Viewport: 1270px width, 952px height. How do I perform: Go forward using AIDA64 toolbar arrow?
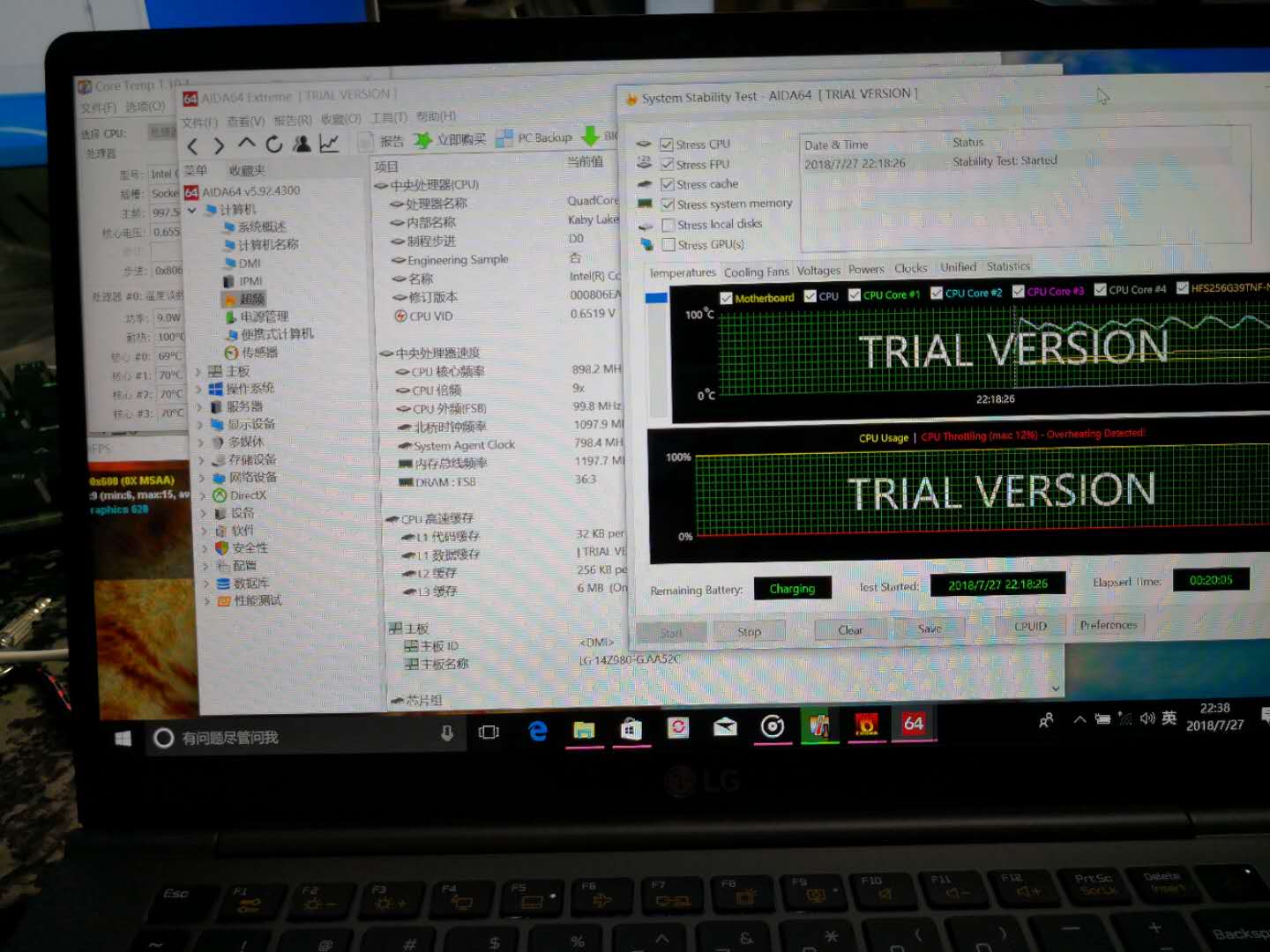pyautogui.click(x=219, y=145)
